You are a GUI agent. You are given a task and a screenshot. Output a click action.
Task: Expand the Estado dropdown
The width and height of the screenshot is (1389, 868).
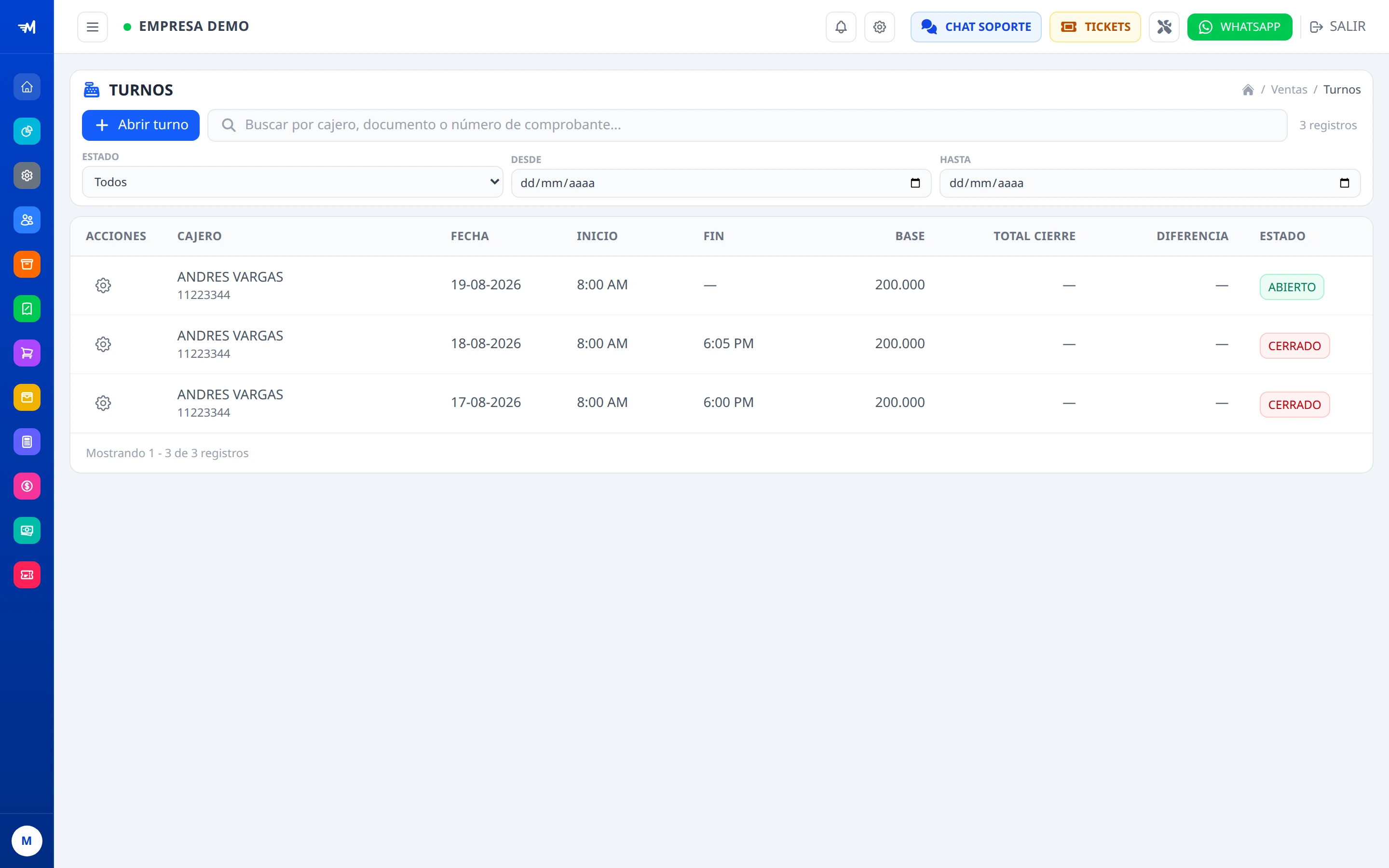click(293, 182)
